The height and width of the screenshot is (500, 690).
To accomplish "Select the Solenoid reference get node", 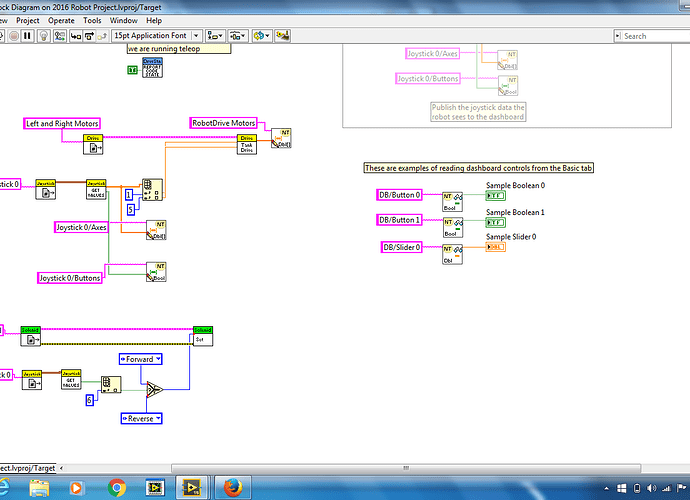I will click(x=30, y=336).
